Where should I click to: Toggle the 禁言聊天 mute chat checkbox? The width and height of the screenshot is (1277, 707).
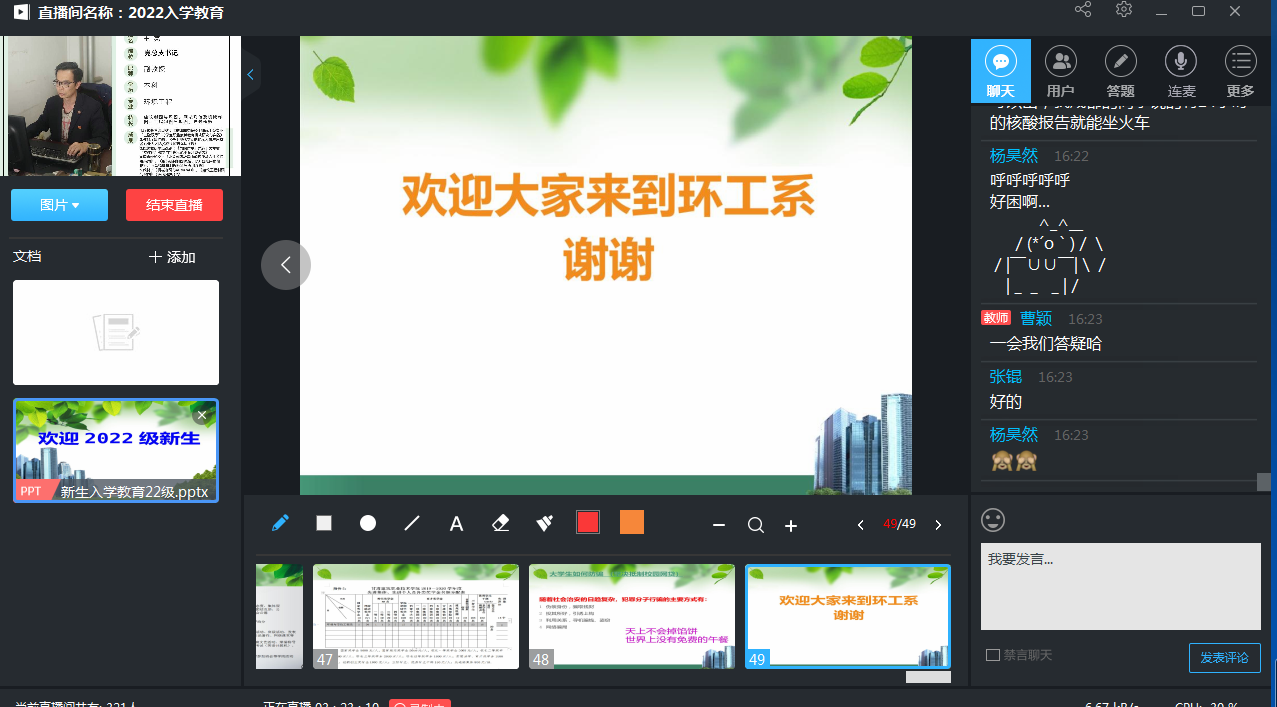[993, 655]
